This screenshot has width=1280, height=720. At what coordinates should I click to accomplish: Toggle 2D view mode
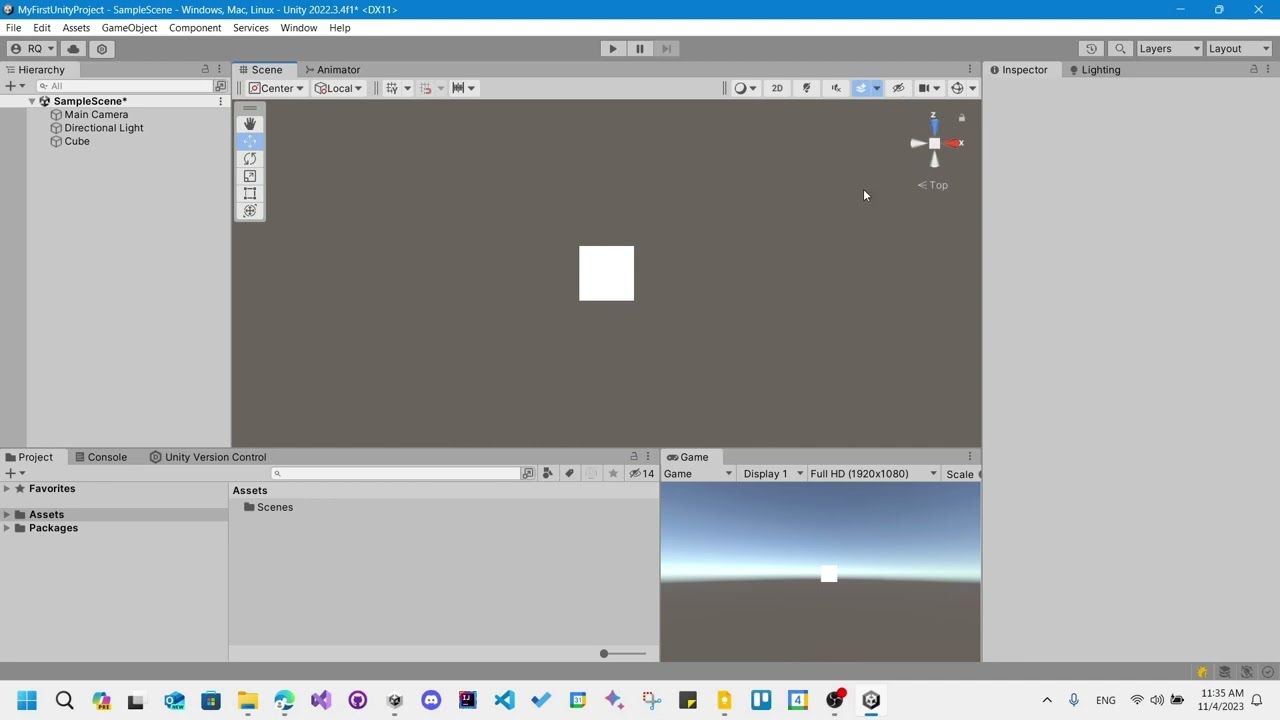click(x=777, y=88)
